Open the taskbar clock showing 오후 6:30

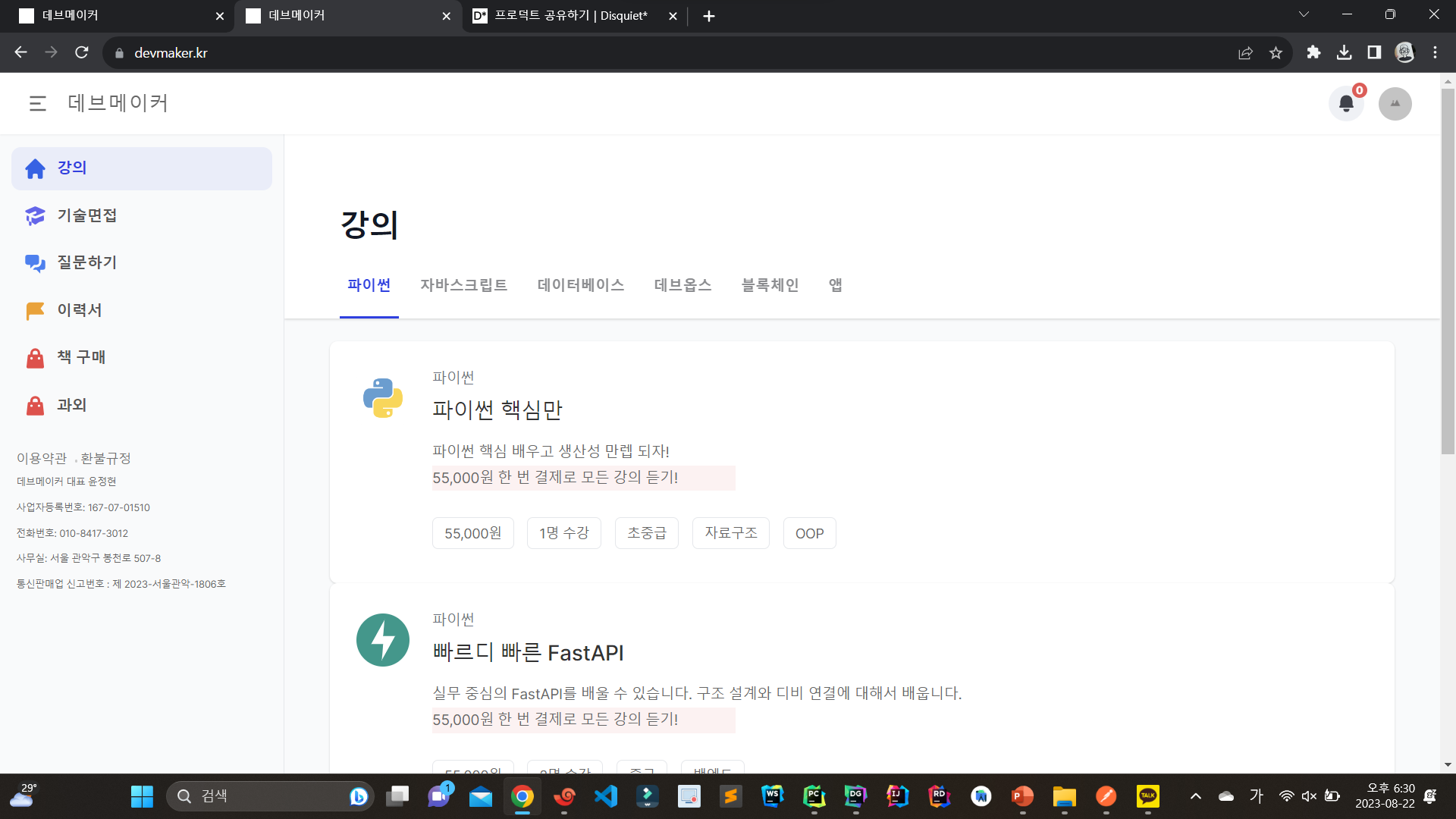tap(1385, 796)
